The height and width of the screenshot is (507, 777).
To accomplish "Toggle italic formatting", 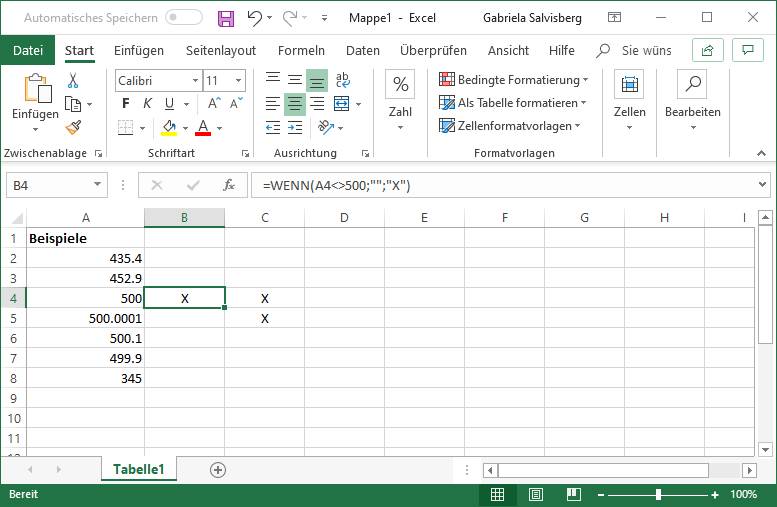I will [147, 103].
